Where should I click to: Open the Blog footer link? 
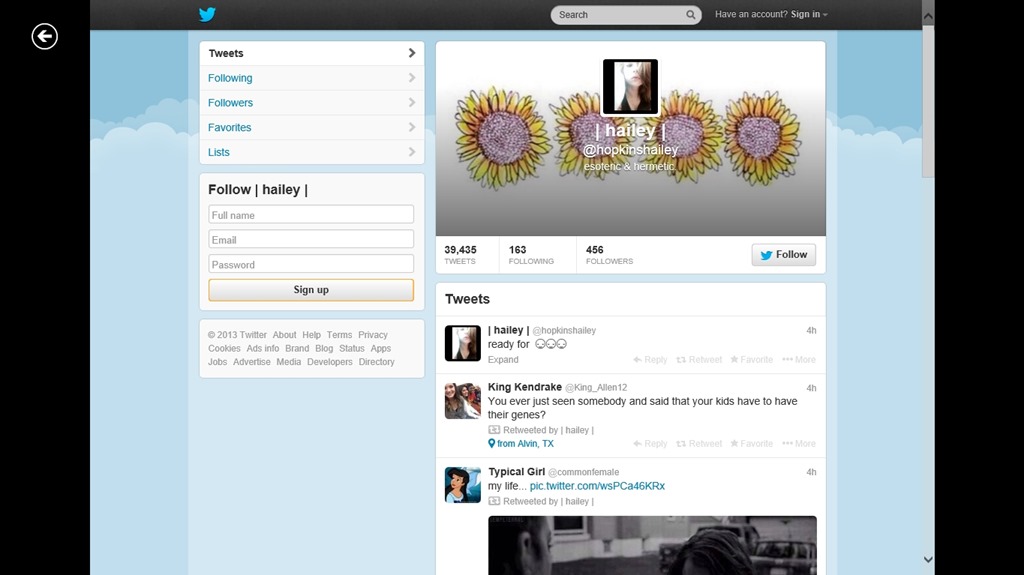(324, 348)
